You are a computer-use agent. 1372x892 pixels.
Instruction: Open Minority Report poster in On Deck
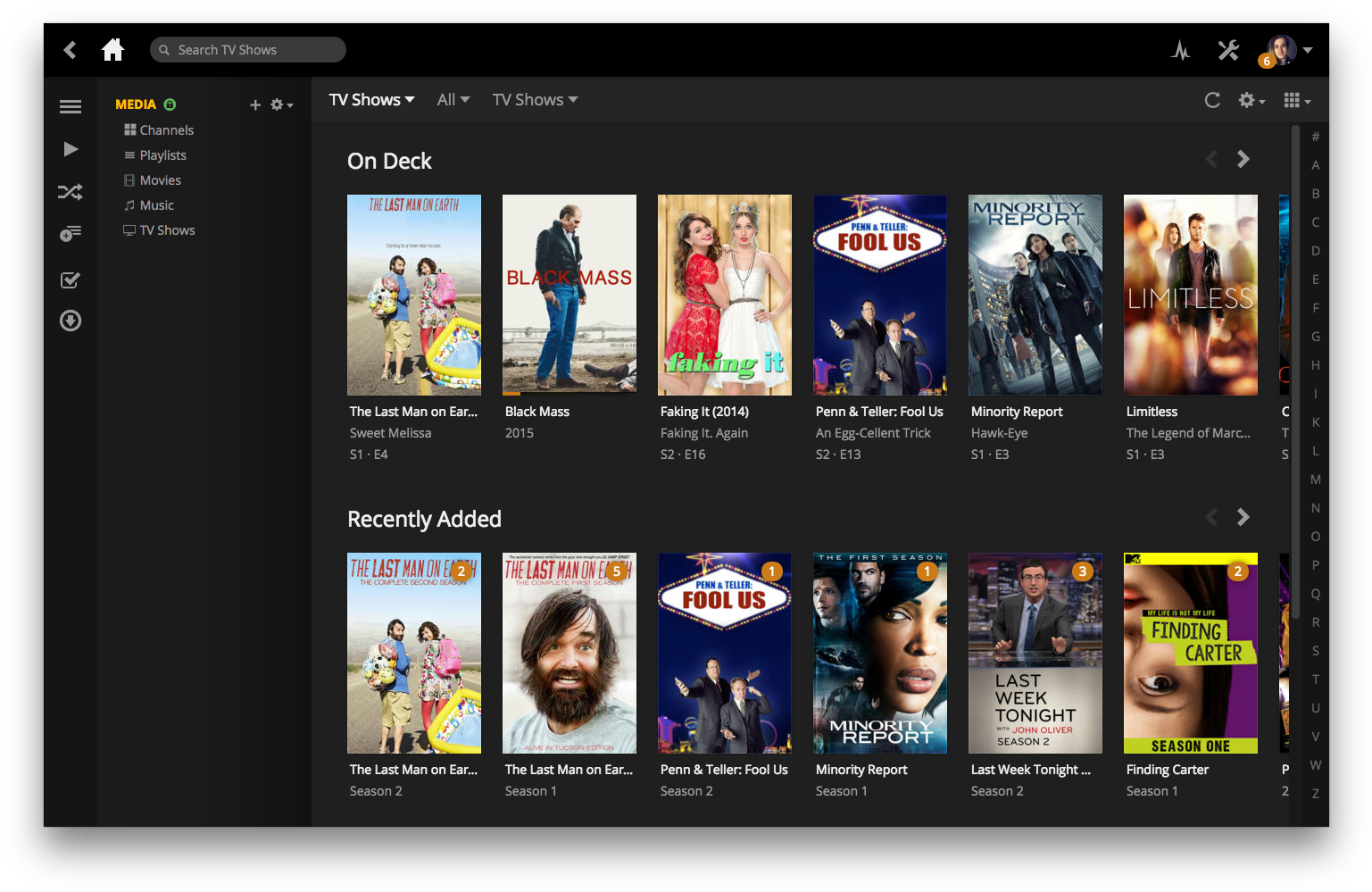click(1035, 295)
